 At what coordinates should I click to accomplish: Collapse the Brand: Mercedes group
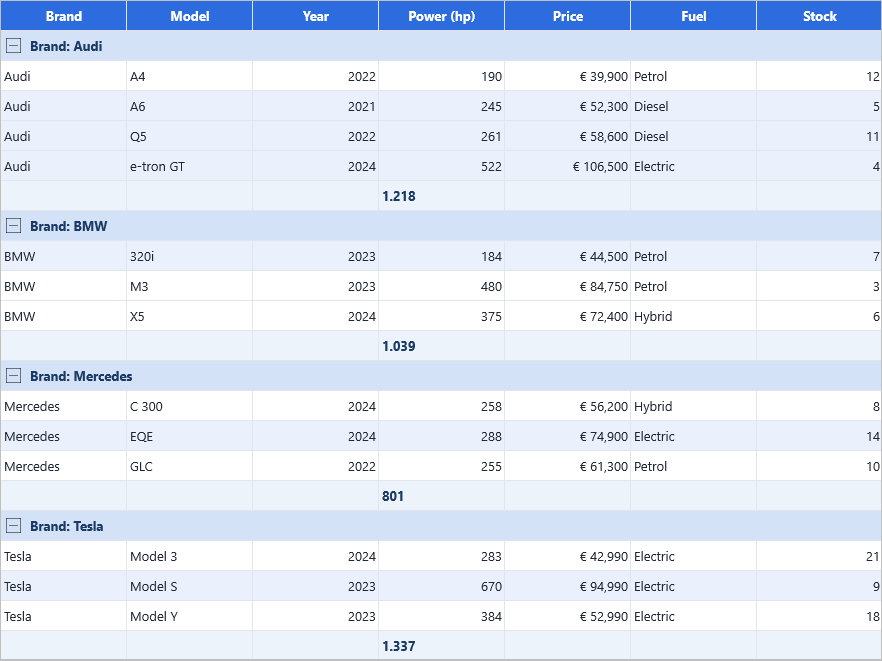pyautogui.click(x=14, y=376)
